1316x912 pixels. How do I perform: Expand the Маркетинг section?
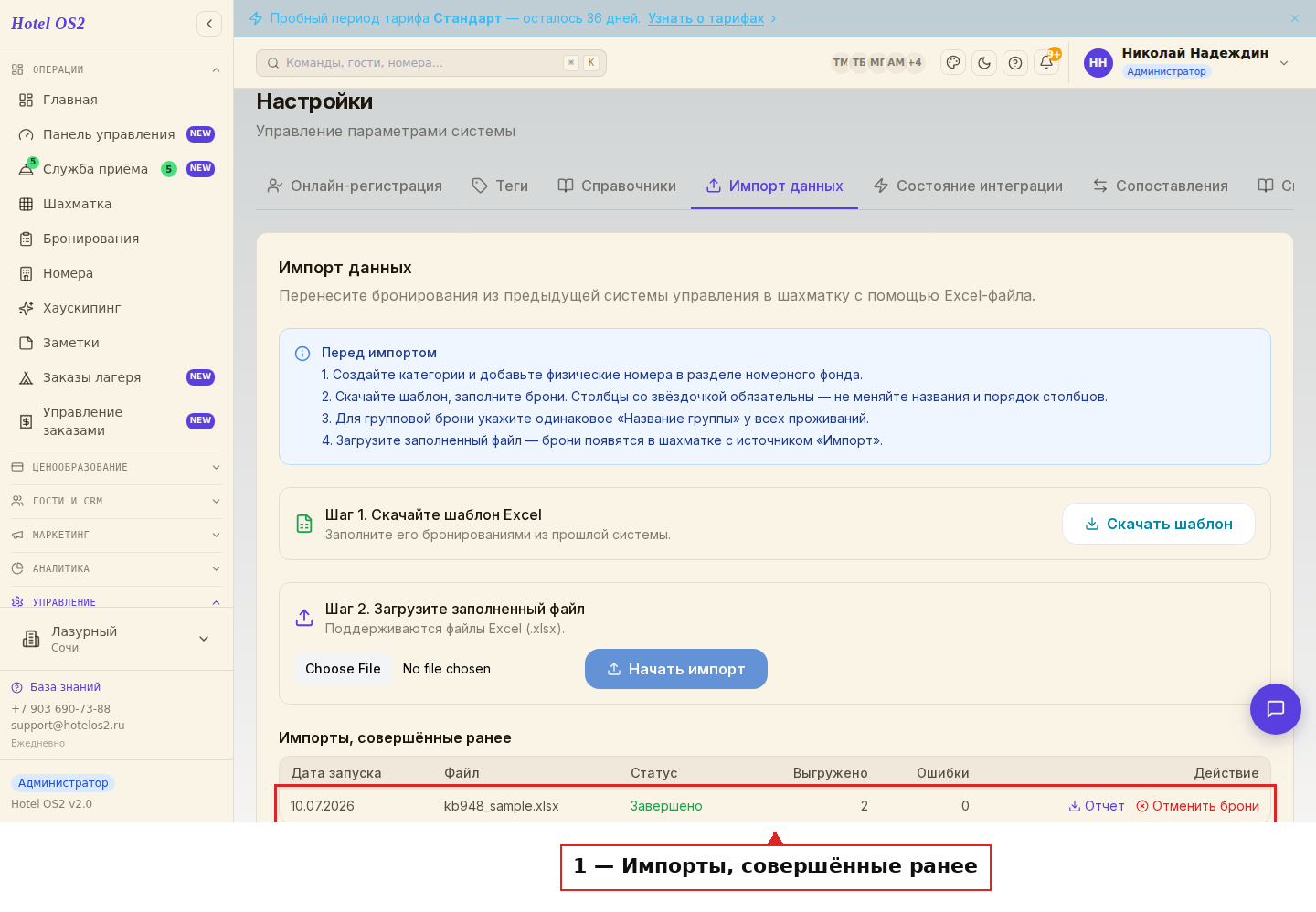(x=116, y=535)
